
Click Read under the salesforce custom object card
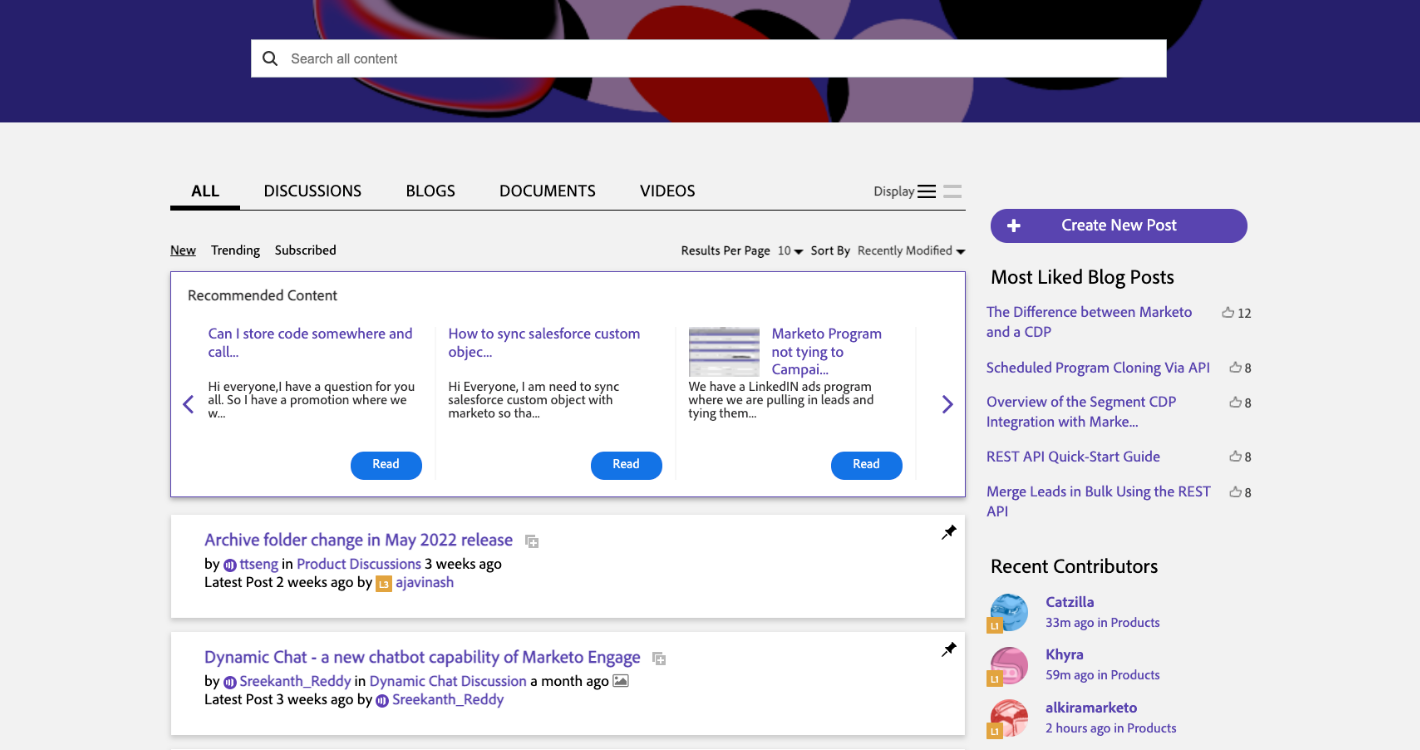626,465
